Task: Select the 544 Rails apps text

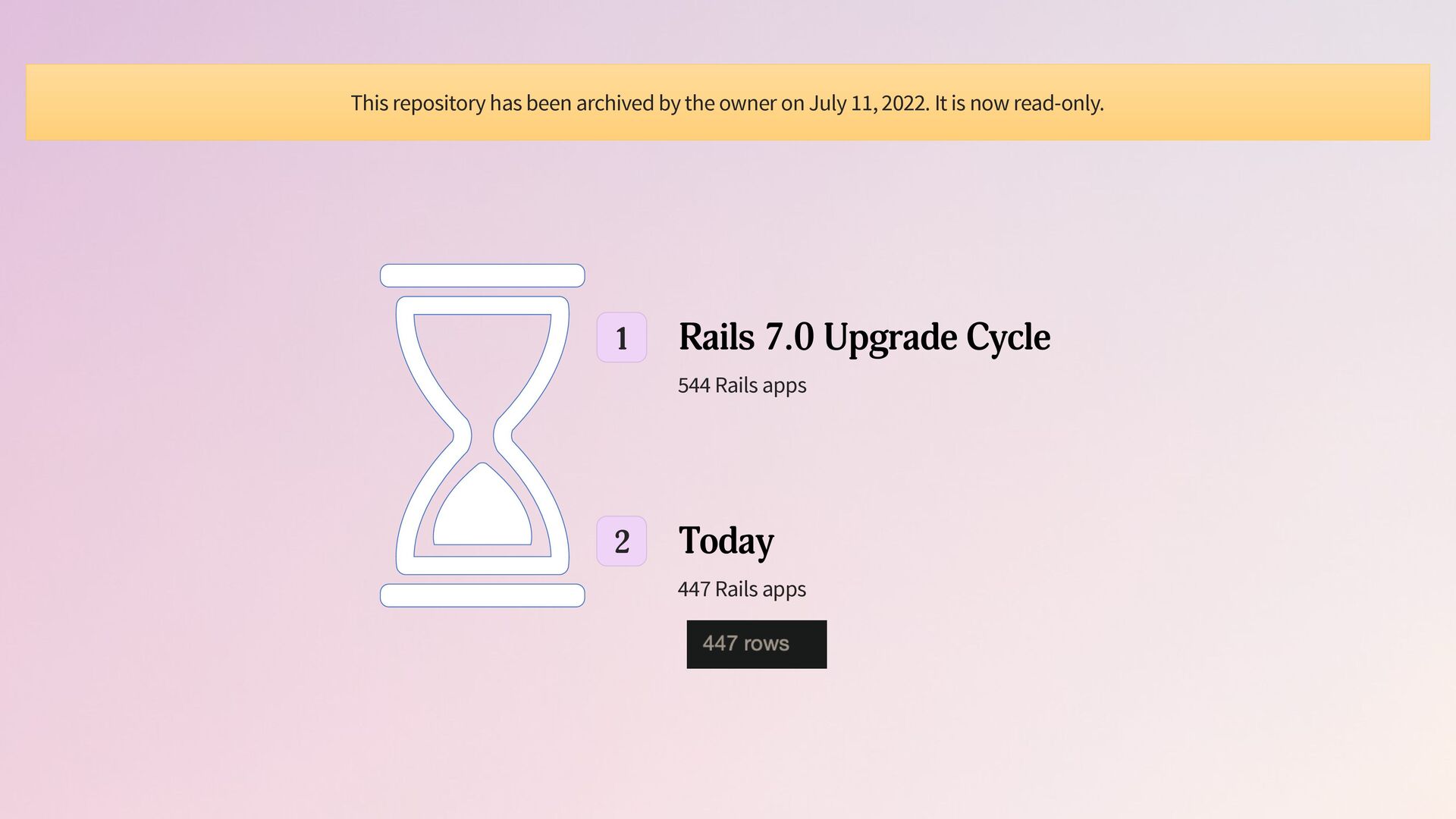Action: [x=742, y=385]
